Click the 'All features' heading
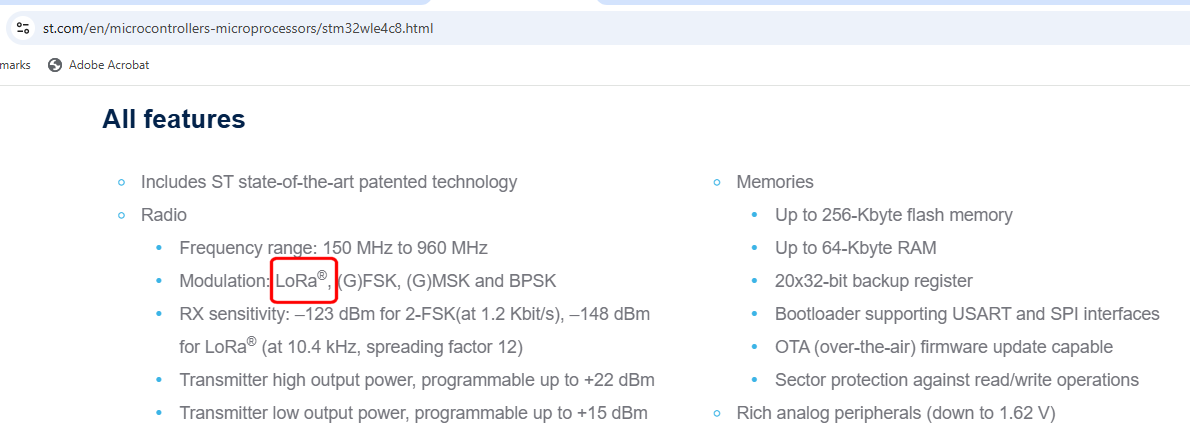Image resolution: width=1190 pixels, height=426 pixels. coord(173,119)
